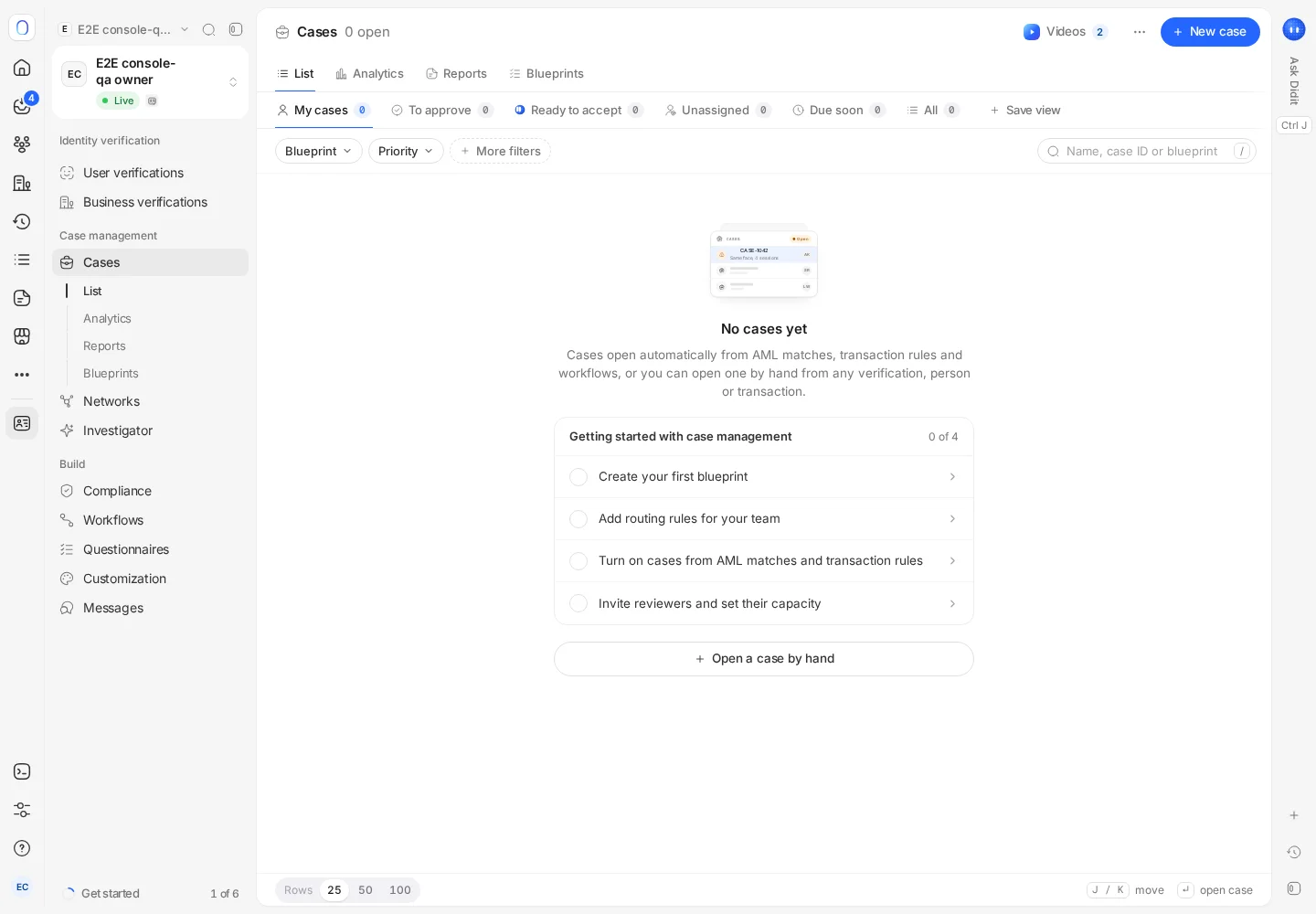Expand the chevron on Invite reviewers row
This screenshot has height=914, width=1316.
coord(952,603)
